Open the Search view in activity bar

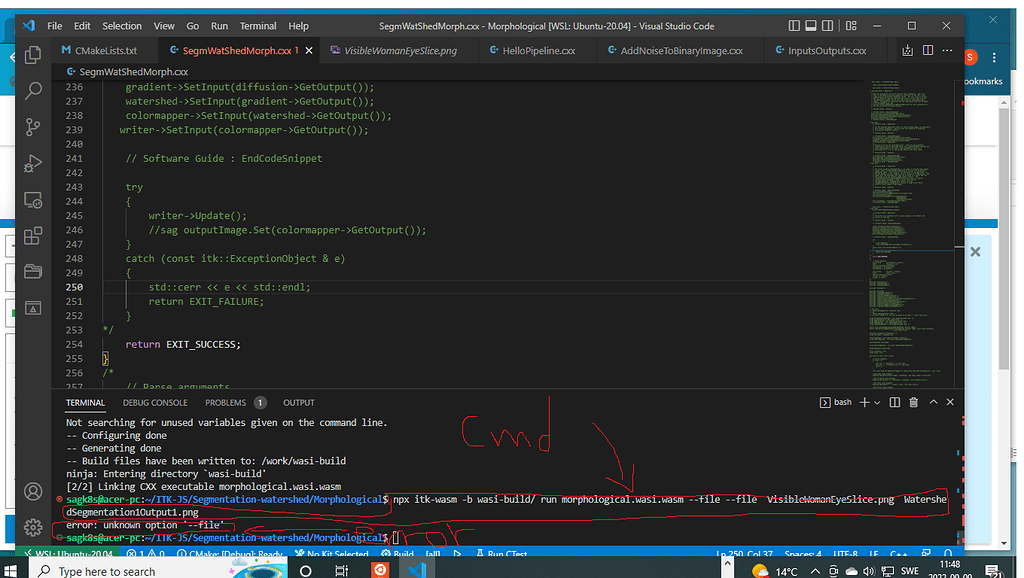(x=33, y=91)
